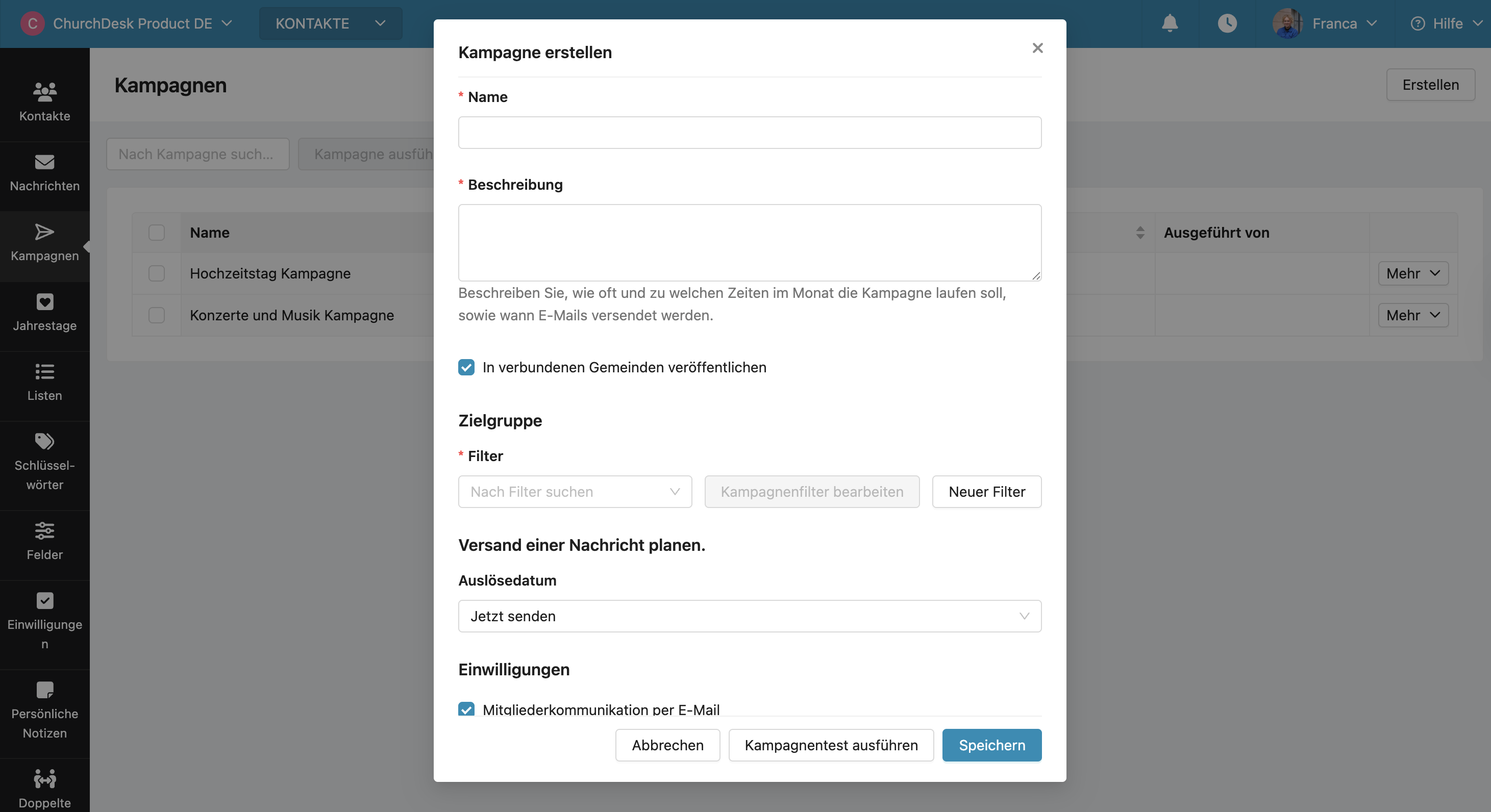Click Kampagnentest ausführen button

831,745
